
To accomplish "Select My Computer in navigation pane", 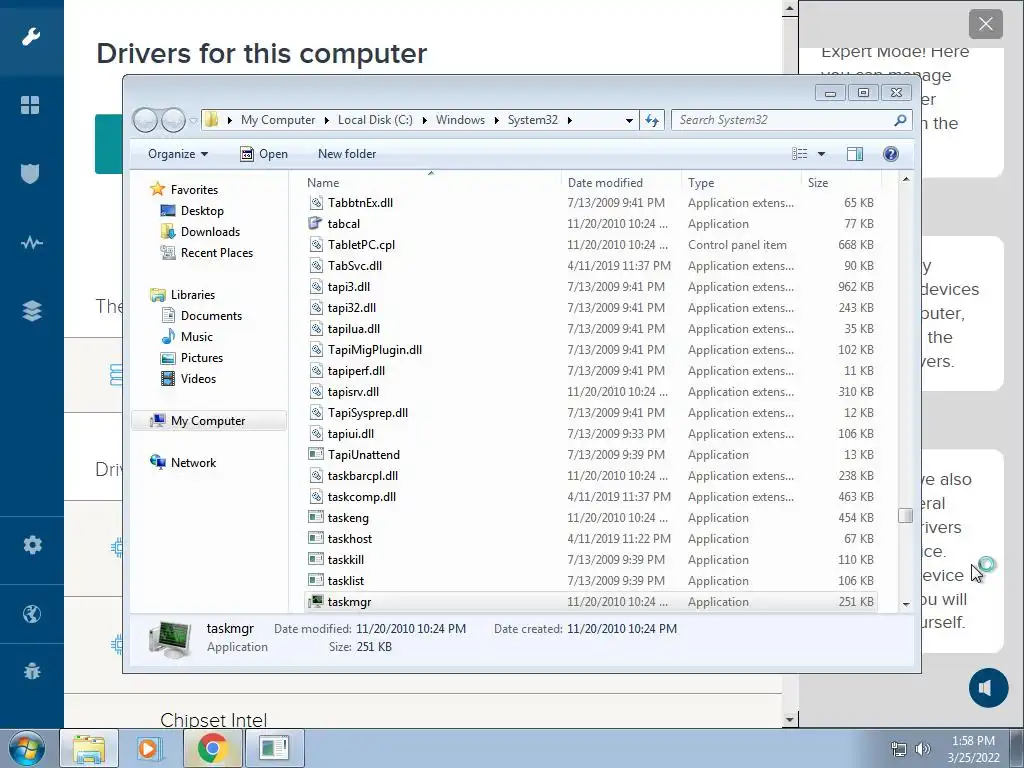I will pos(208,421).
